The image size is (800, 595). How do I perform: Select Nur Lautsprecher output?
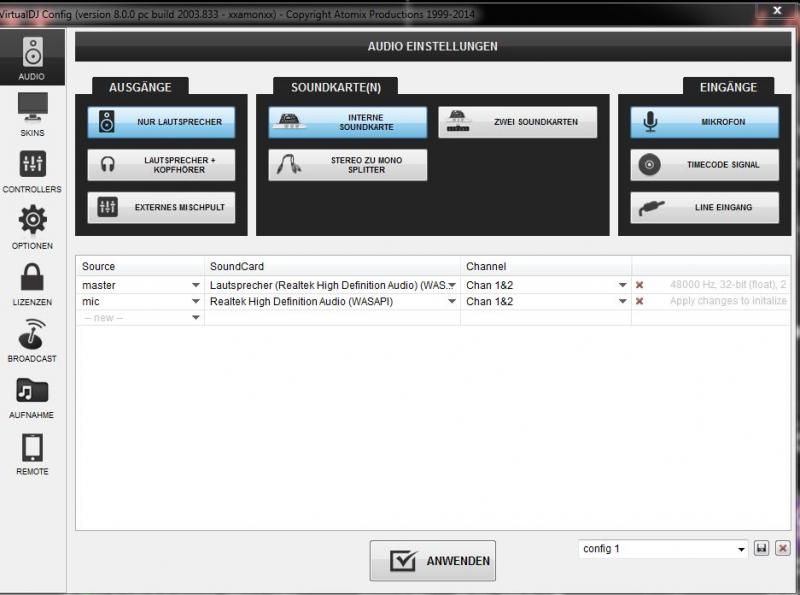click(161, 122)
